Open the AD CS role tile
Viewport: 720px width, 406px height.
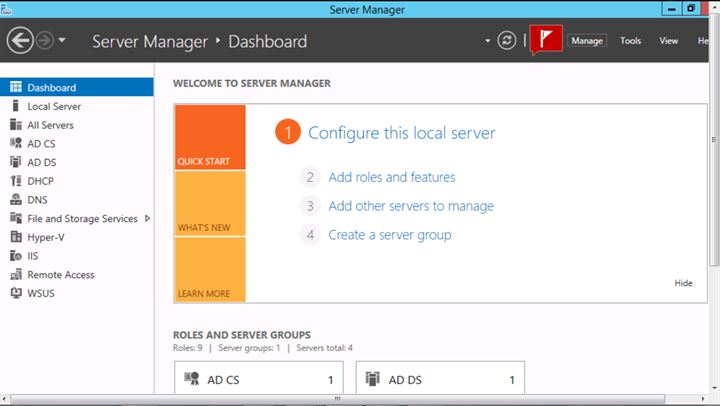tap(258, 380)
